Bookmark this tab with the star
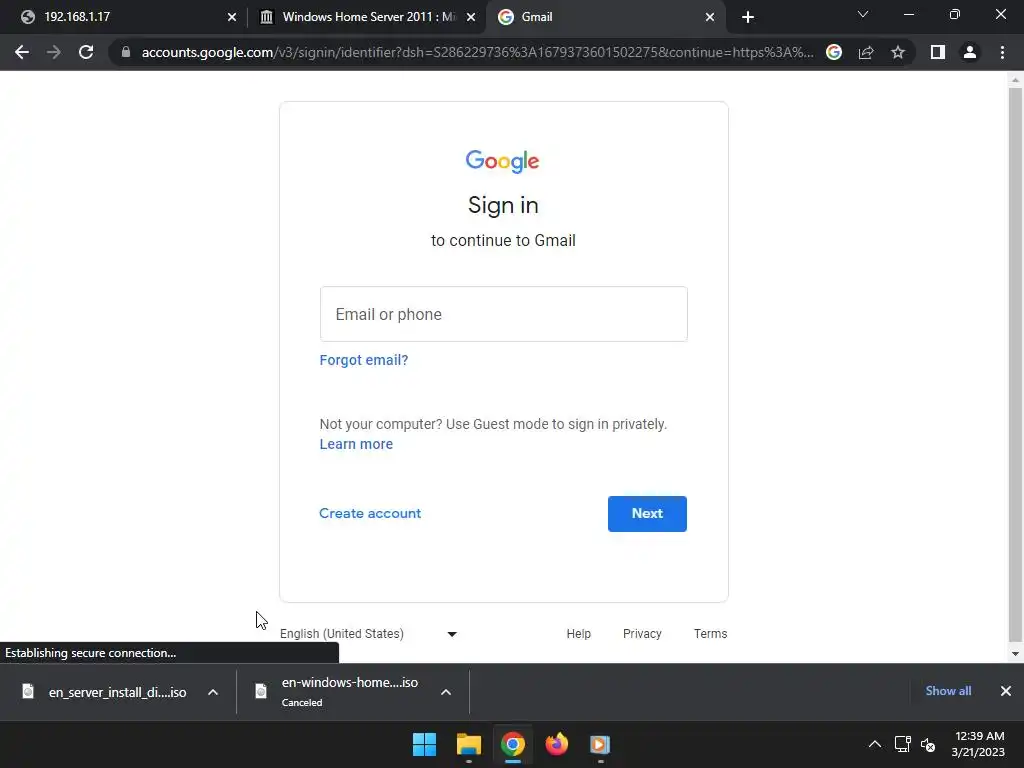 (x=898, y=52)
